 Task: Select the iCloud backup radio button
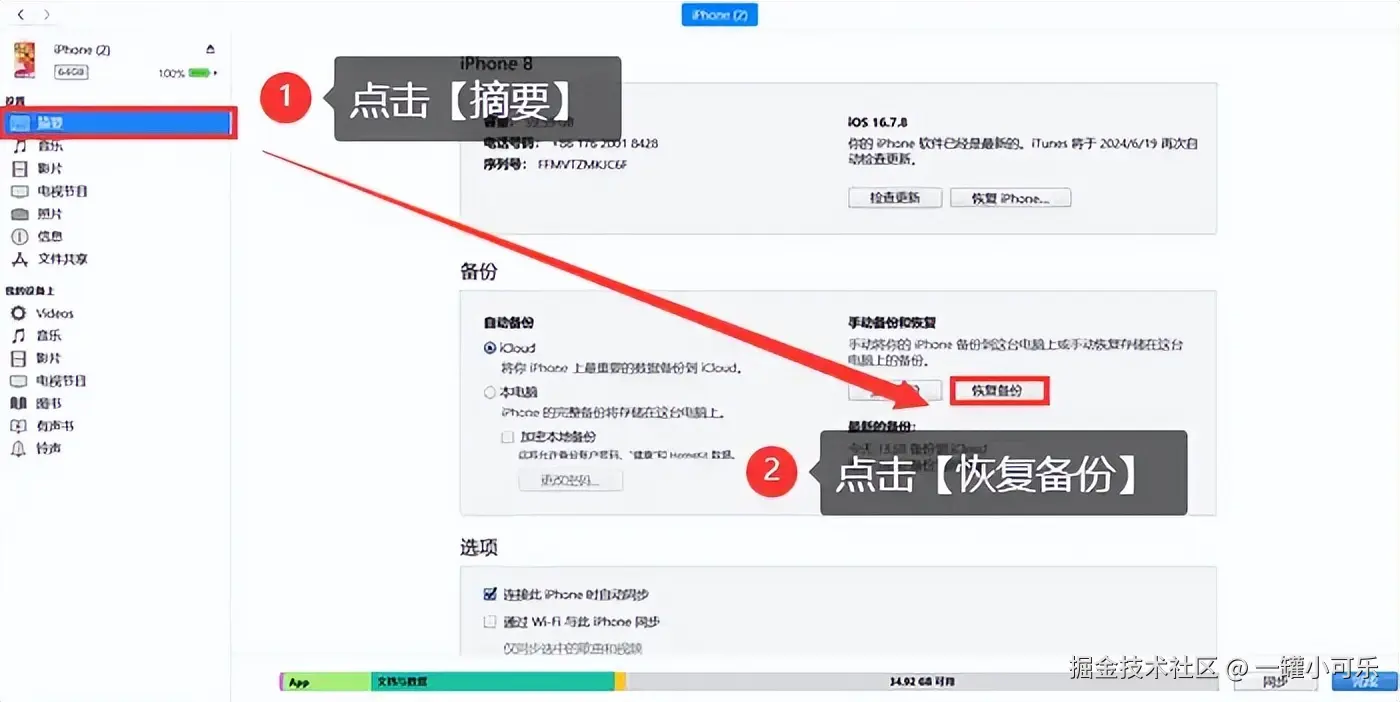490,349
